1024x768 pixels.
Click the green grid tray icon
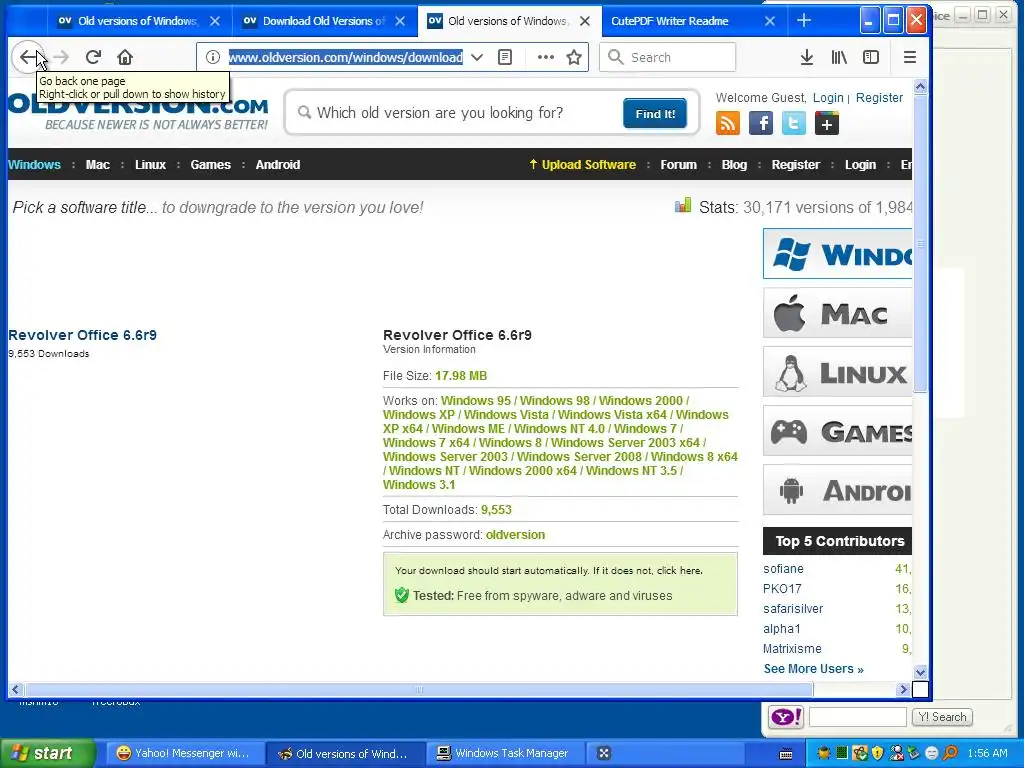841,754
